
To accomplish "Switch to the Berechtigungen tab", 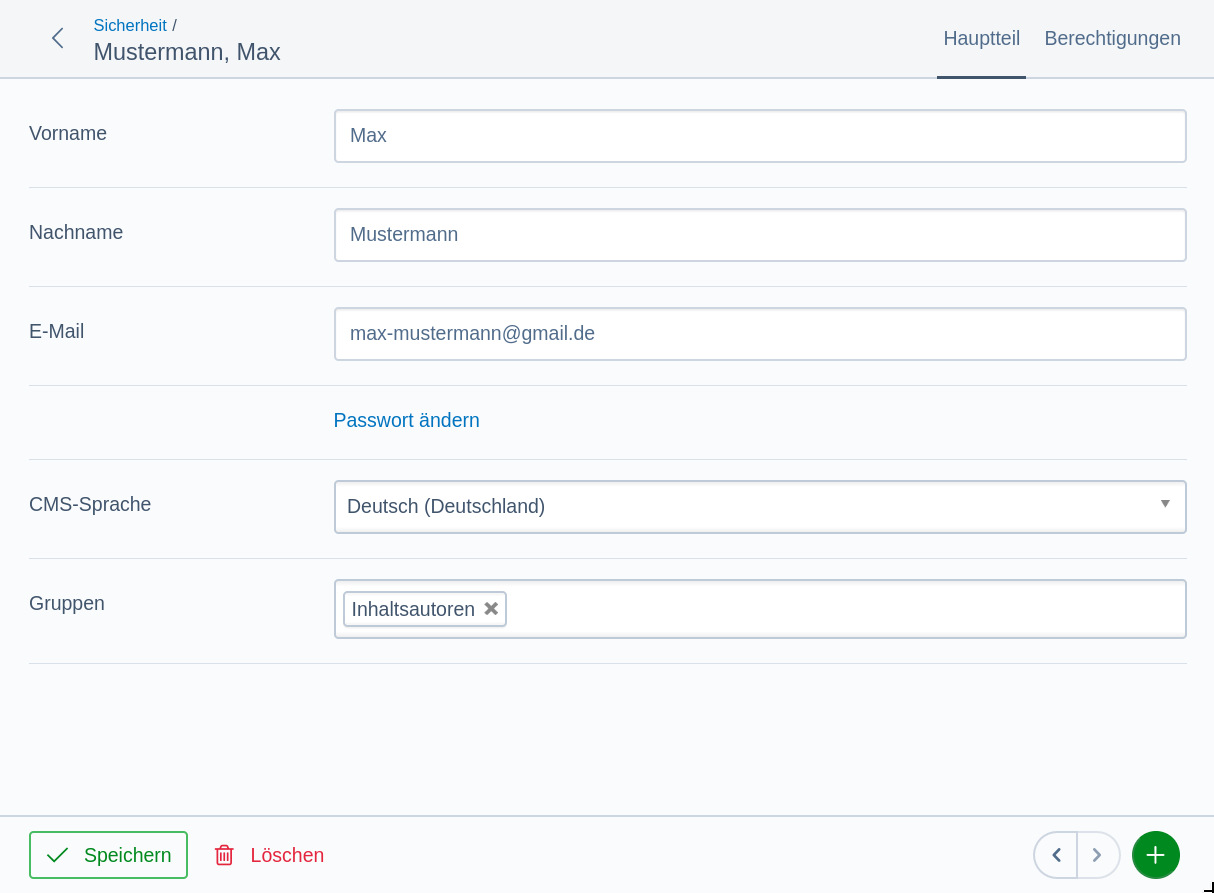I will [x=1112, y=38].
